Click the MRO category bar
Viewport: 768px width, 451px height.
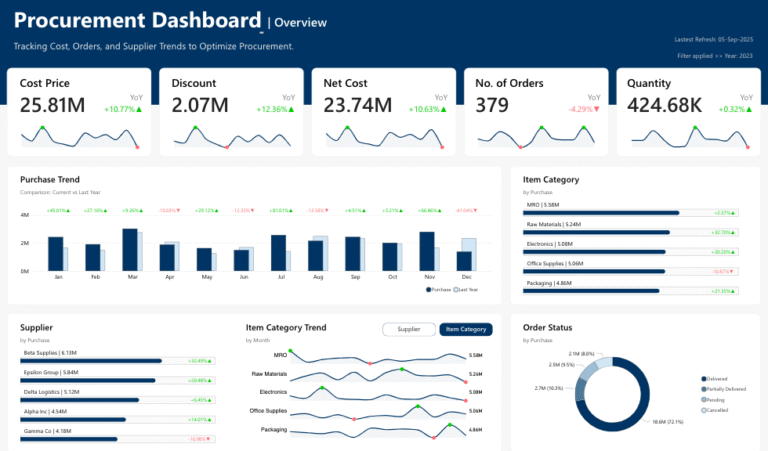[601, 213]
